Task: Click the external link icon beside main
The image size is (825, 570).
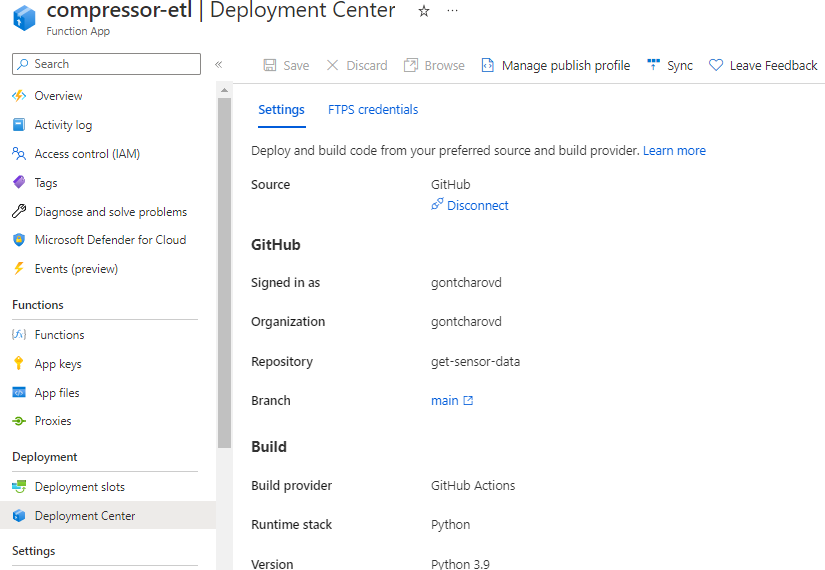Action: (x=468, y=401)
